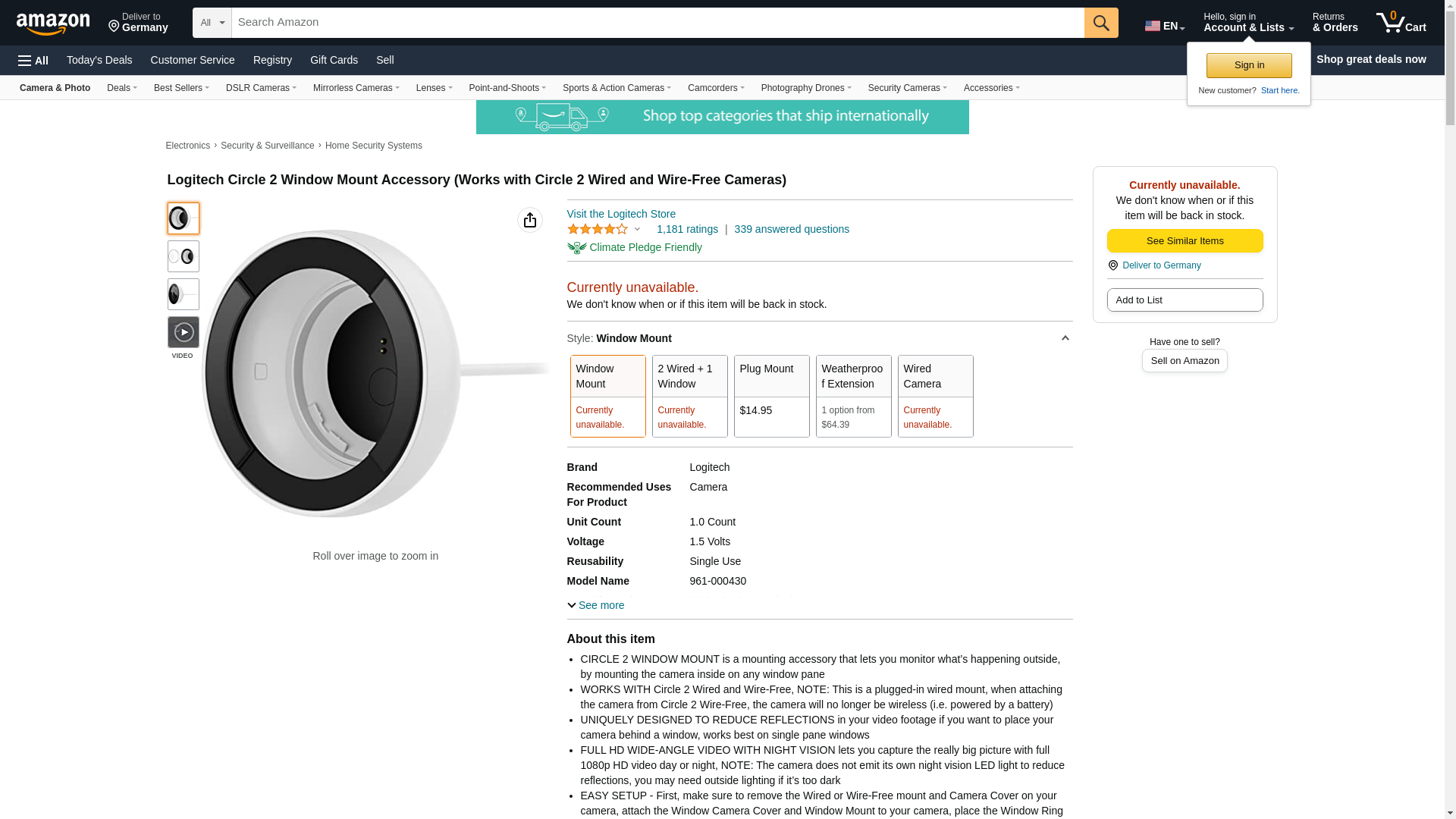Open the 339 answered questions link
The image size is (1456, 819).
pos(791,229)
